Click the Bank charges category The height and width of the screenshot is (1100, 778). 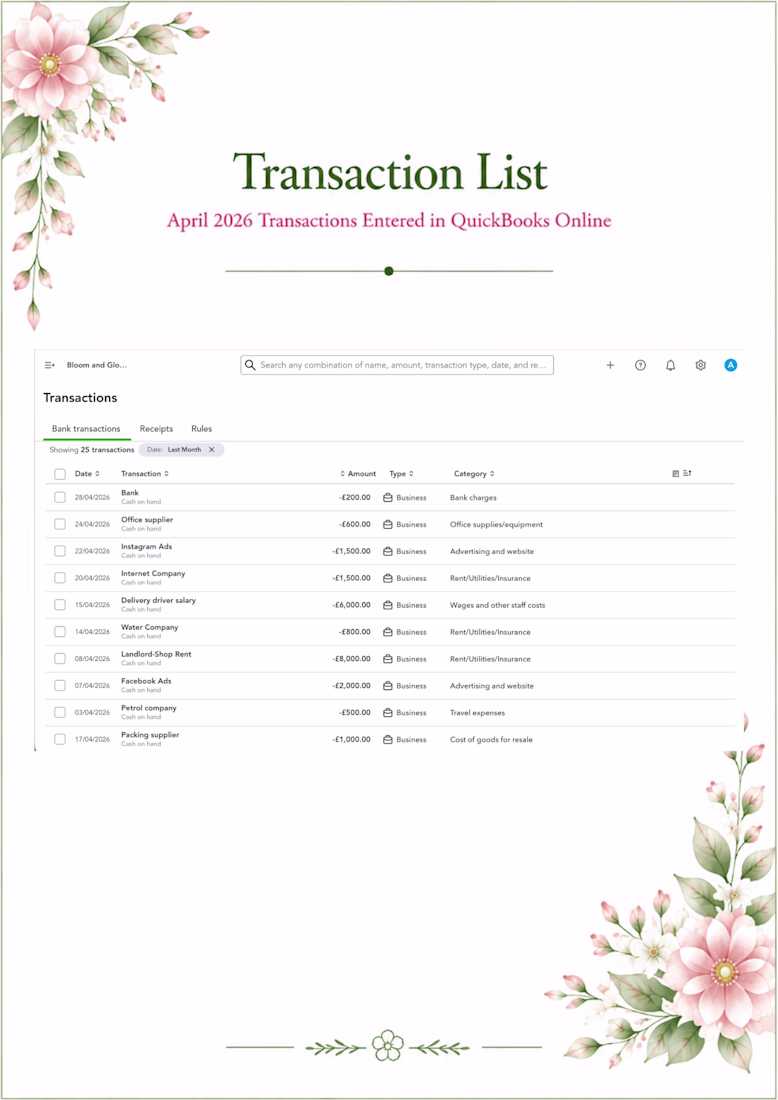pos(473,497)
